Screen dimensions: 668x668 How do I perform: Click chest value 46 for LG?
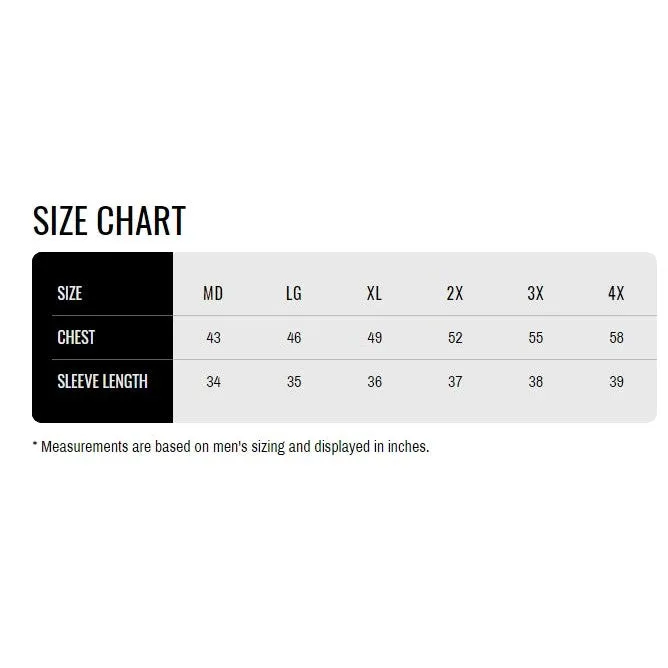coord(294,337)
